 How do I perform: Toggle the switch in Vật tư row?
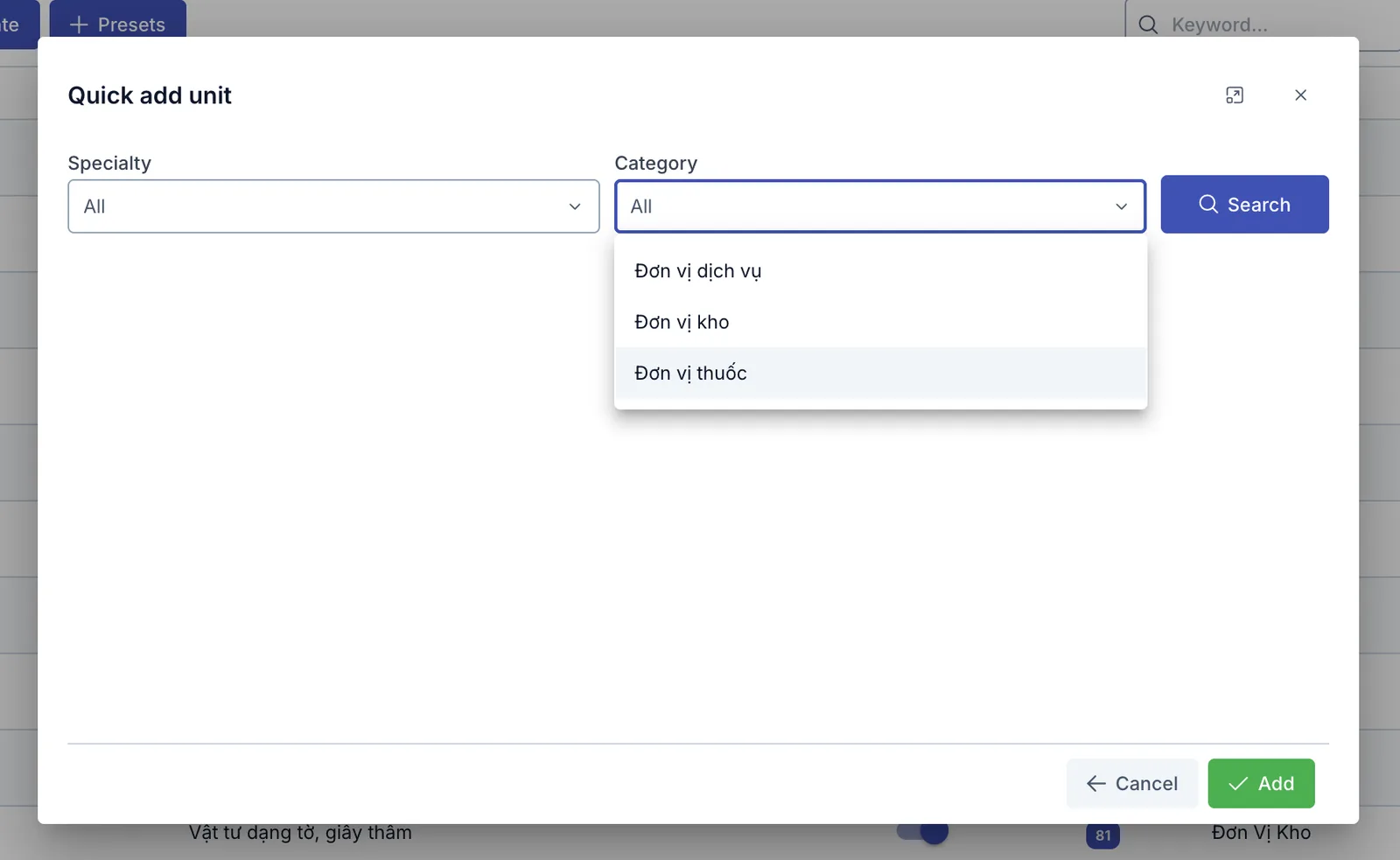point(922,832)
